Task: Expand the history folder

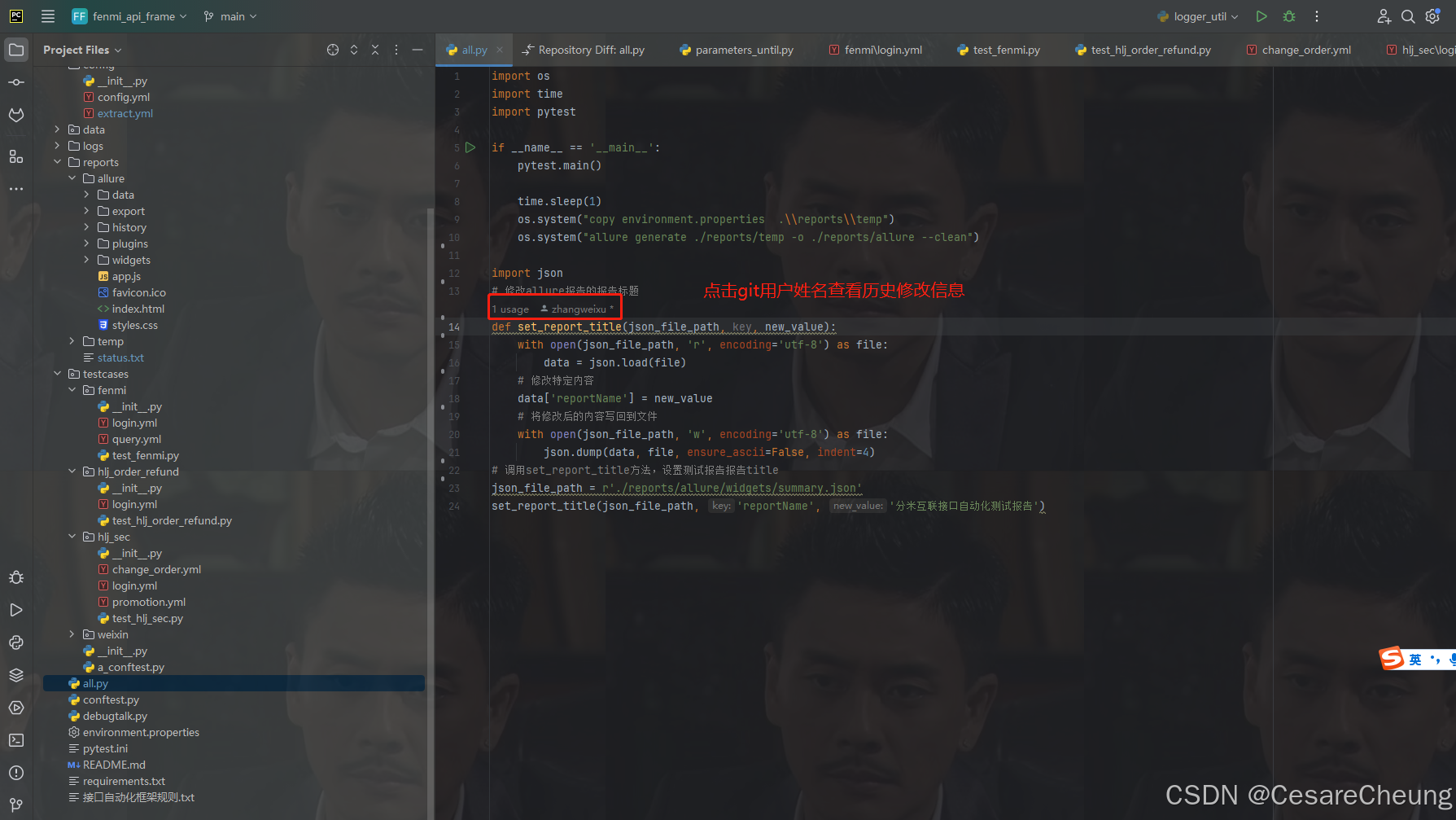Action: [86, 227]
